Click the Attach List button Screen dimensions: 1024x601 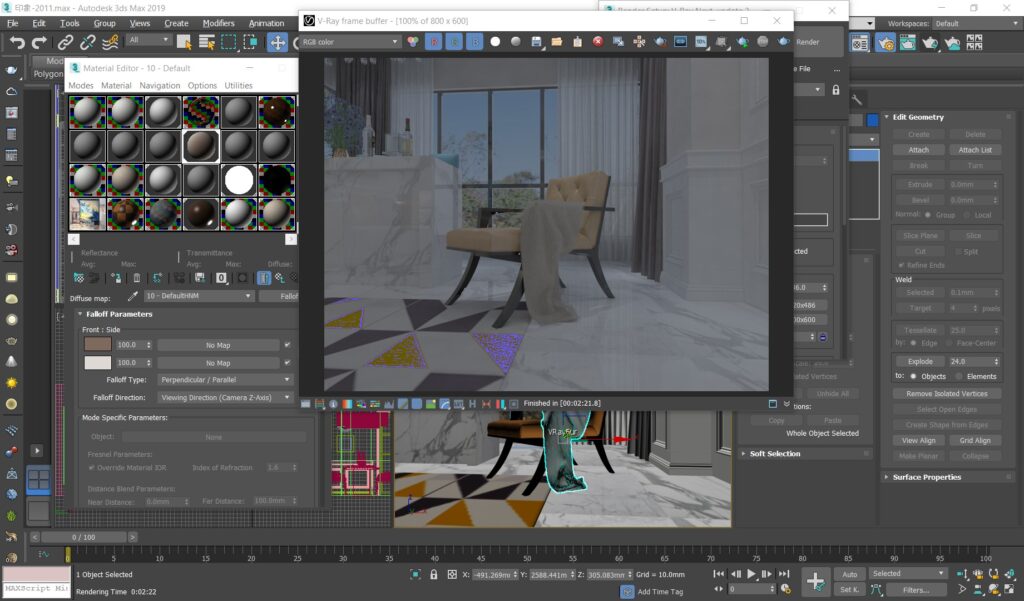click(x=974, y=150)
